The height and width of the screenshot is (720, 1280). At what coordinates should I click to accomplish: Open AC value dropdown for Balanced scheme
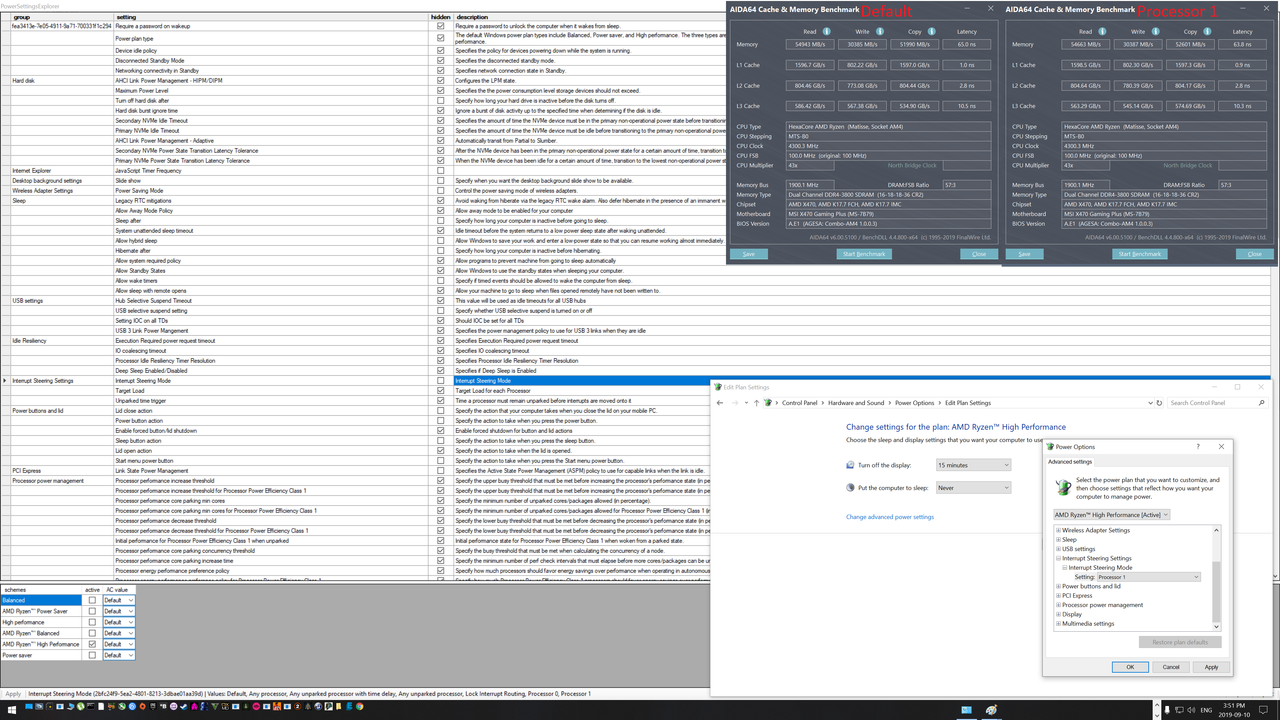coord(118,600)
